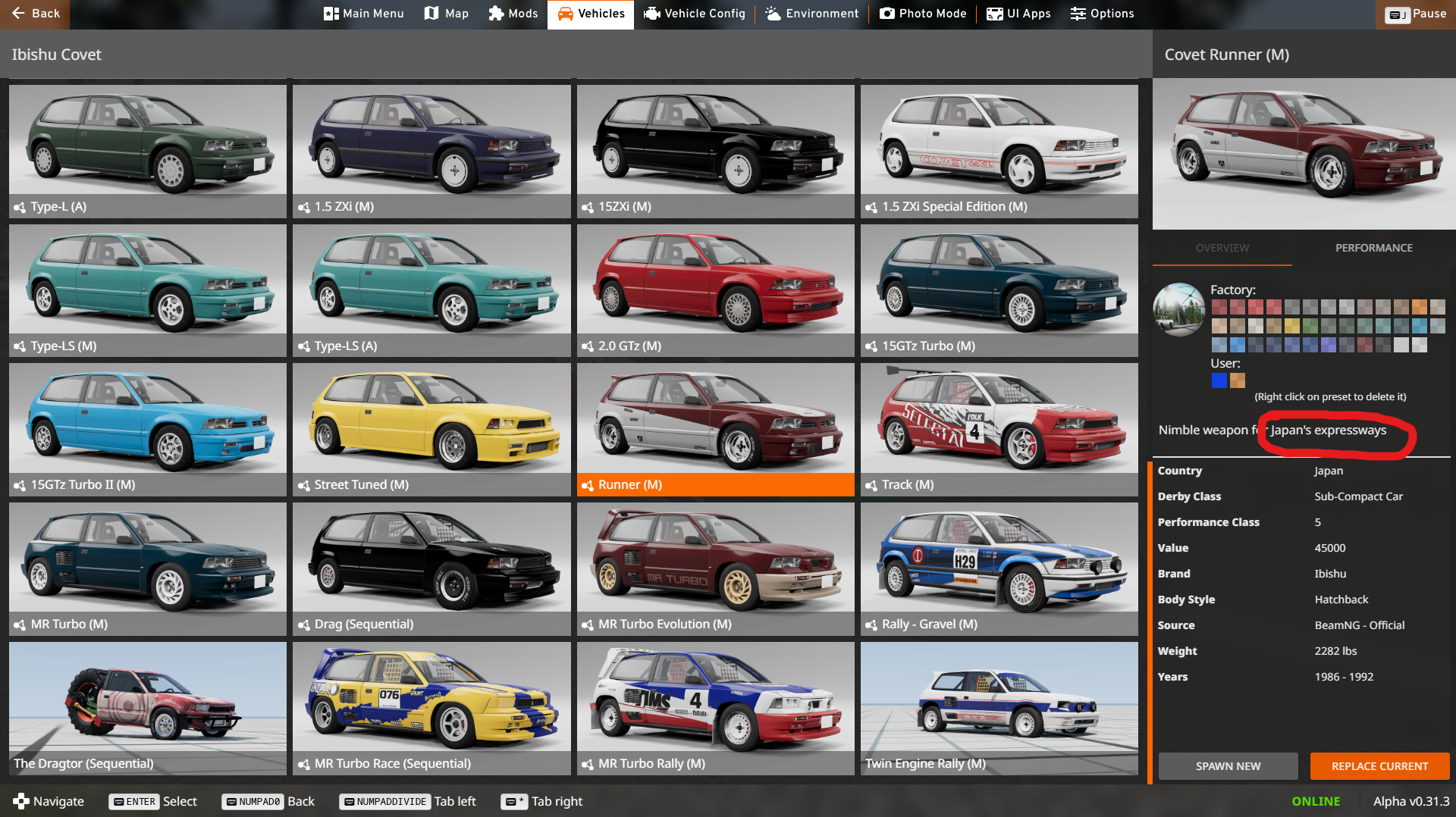Open the Map screen
The height and width of the screenshot is (817, 1456).
(x=446, y=14)
